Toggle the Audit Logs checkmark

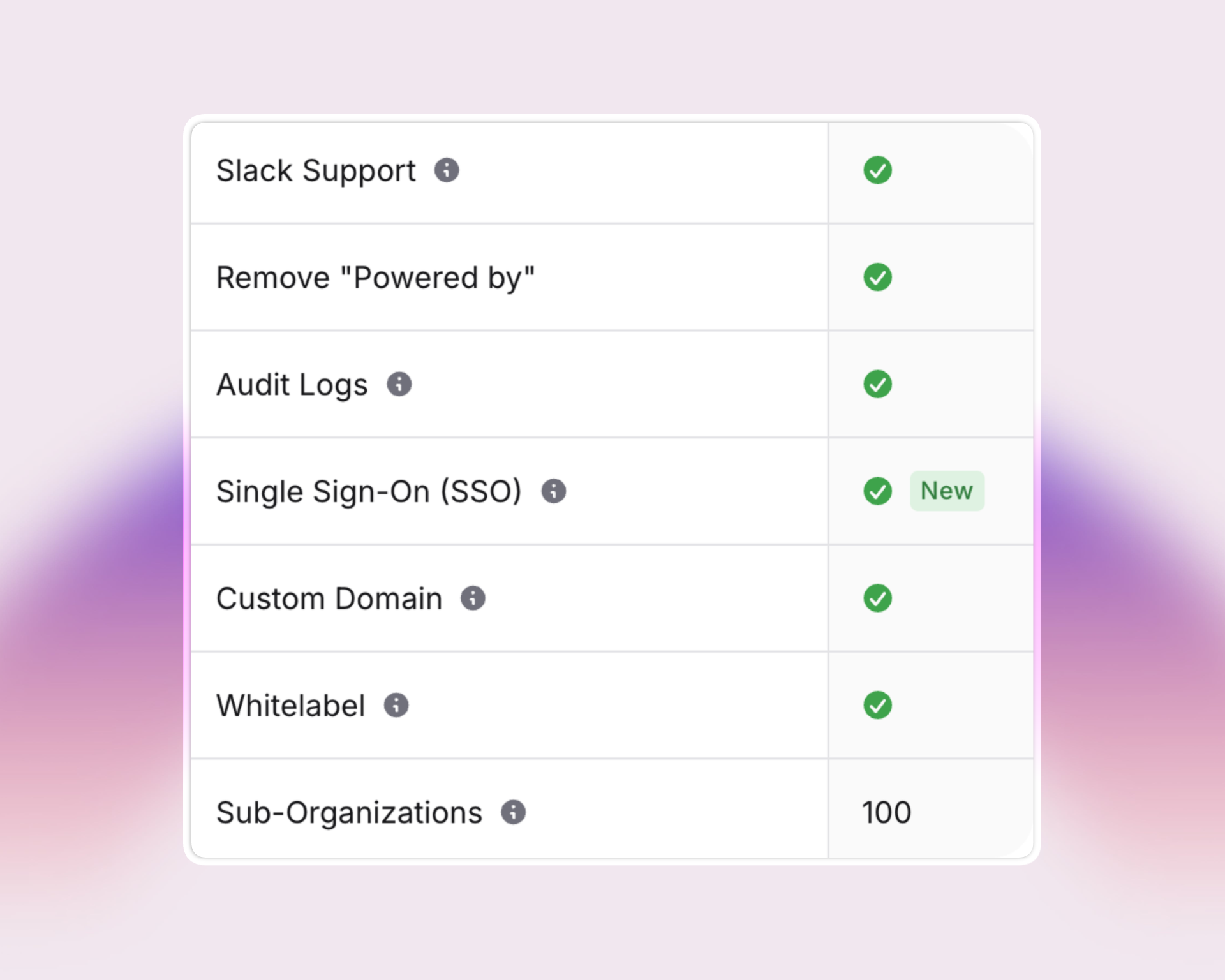[877, 384]
